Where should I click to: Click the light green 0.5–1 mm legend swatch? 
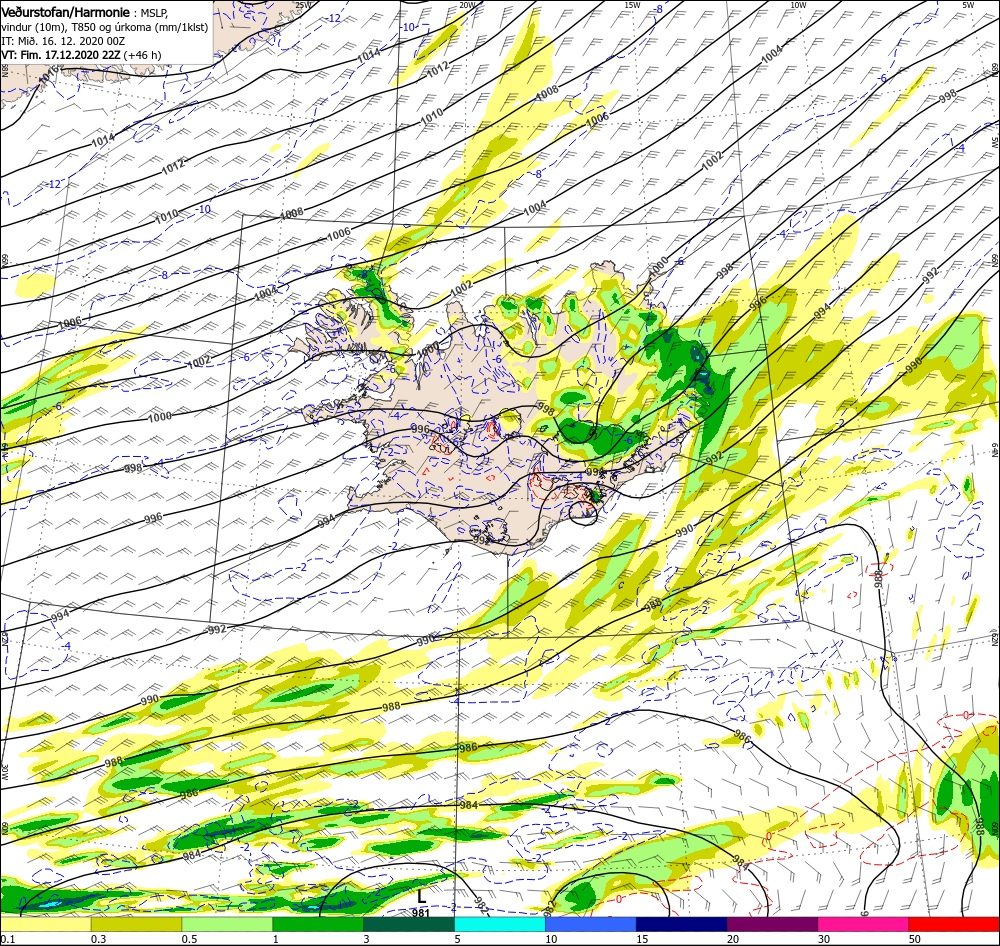tap(227, 924)
